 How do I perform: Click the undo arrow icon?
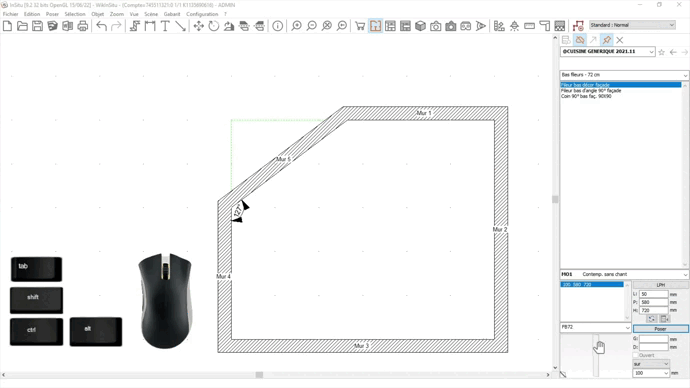[101, 26]
